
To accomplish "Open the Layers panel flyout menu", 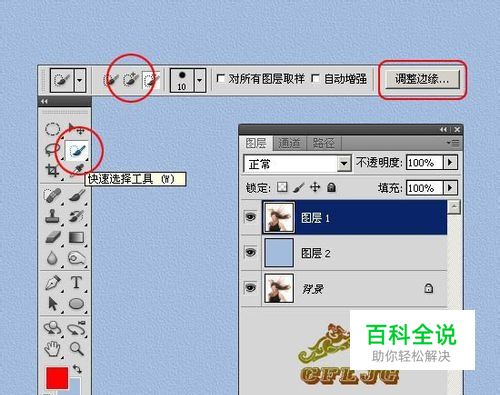I will click(x=453, y=143).
